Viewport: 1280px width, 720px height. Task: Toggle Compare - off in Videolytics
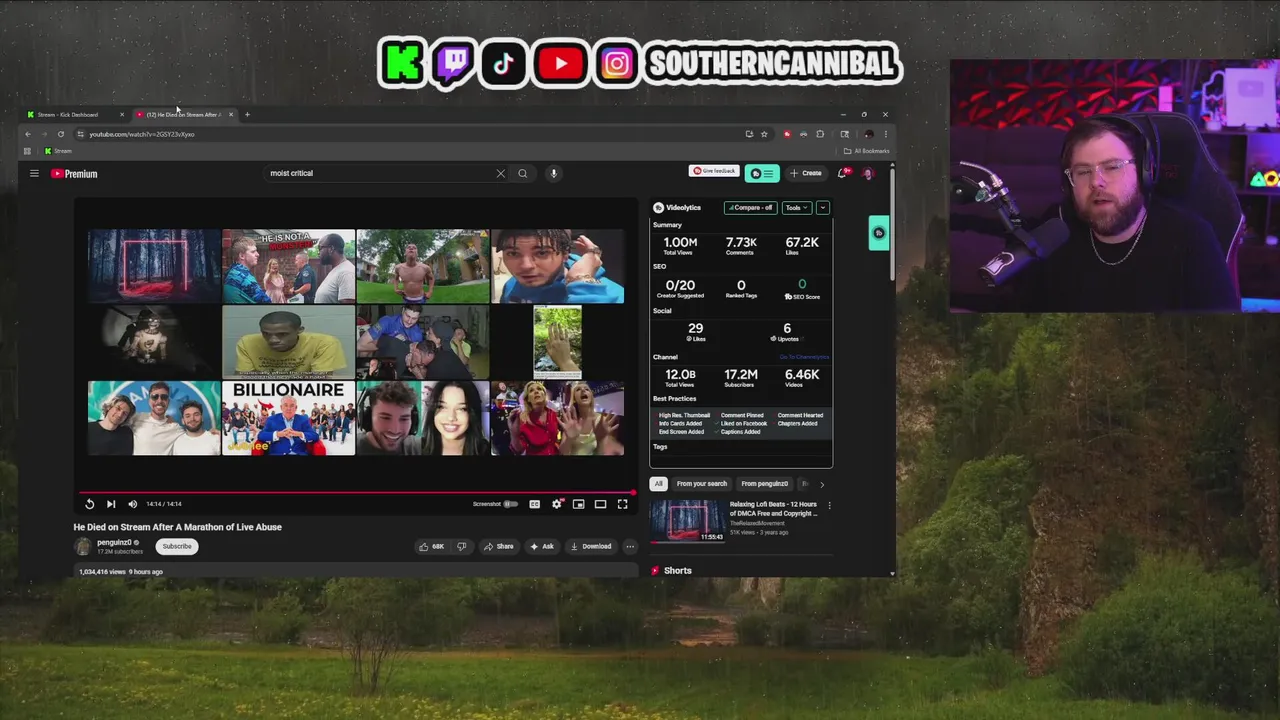click(751, 207)
